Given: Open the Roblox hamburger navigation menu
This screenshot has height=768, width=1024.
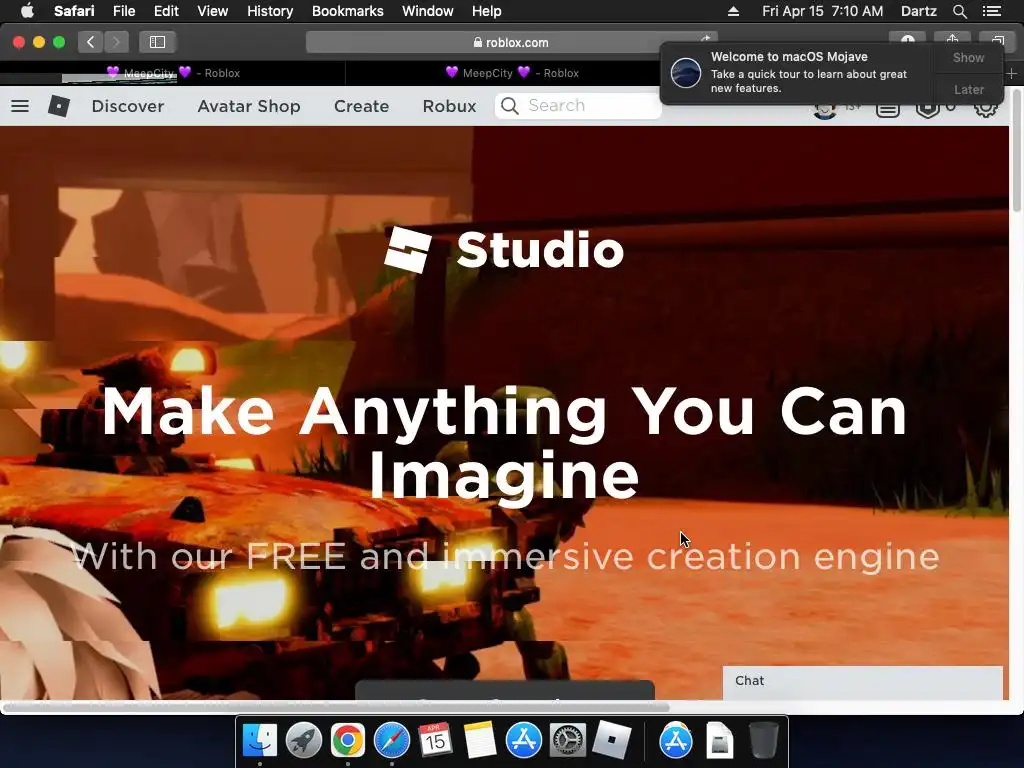Looking at the screenshot, I should (20, 106).
